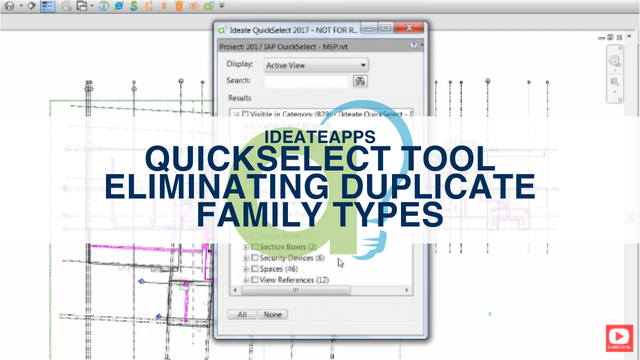Maximize the Ideate QuickSelect dialog
The image size is (640, 360).
pyautogui.click(x=386, y=28)
